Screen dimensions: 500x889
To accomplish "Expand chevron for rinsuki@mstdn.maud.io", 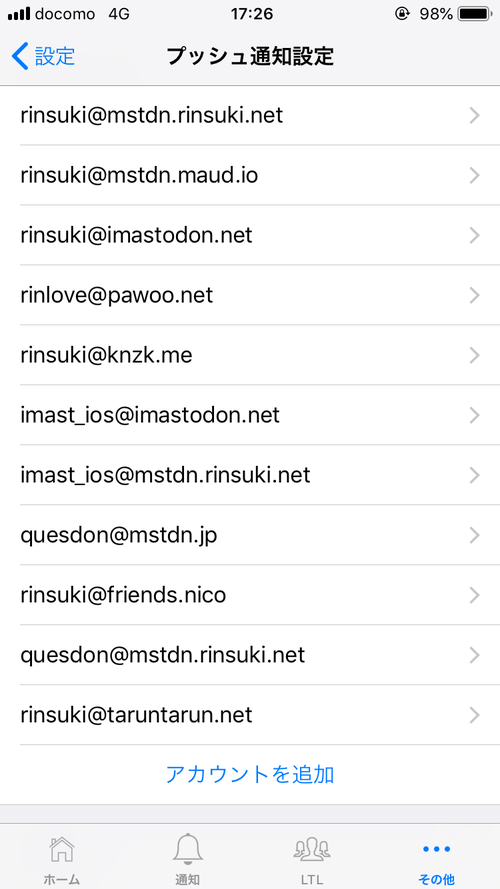I will tap(475, 176).
